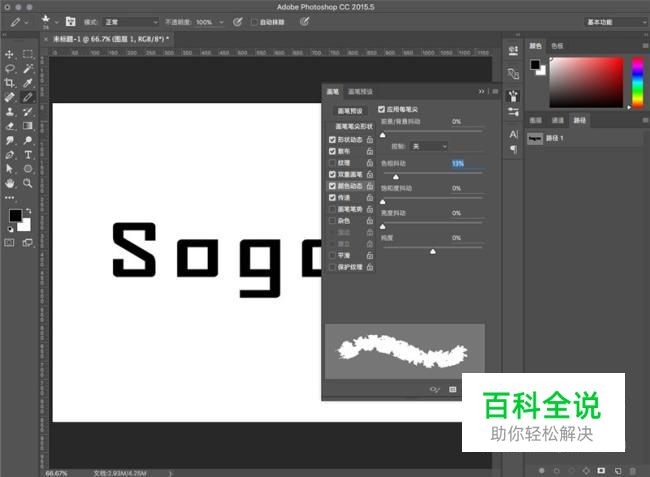Image resolution: width=650 pixels, height=477 pixels.
Task: Select the Pencil tool in toolbox
Action: (28, 97)
